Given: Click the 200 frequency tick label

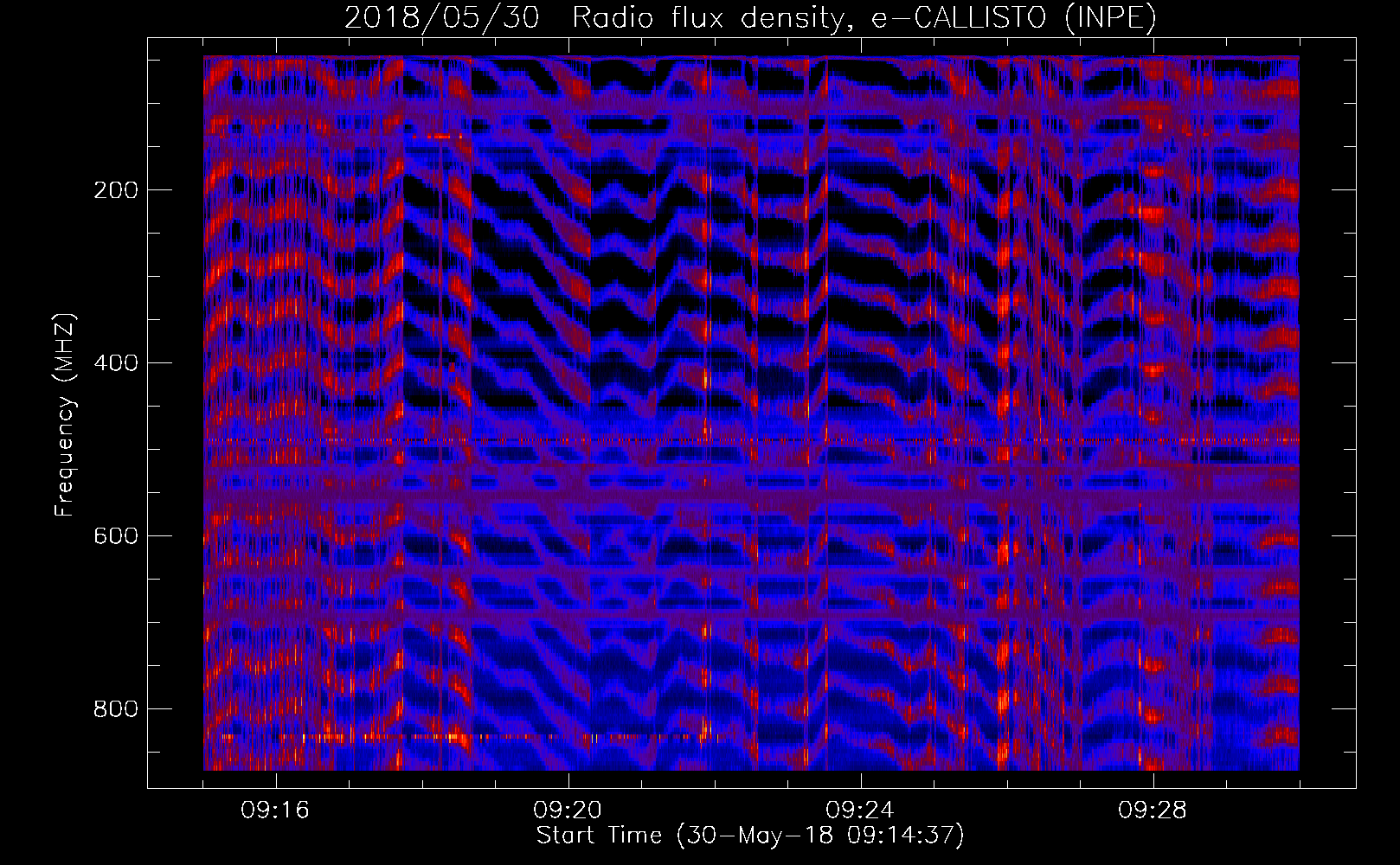Looking at the screenshot, I should (116, 190).
